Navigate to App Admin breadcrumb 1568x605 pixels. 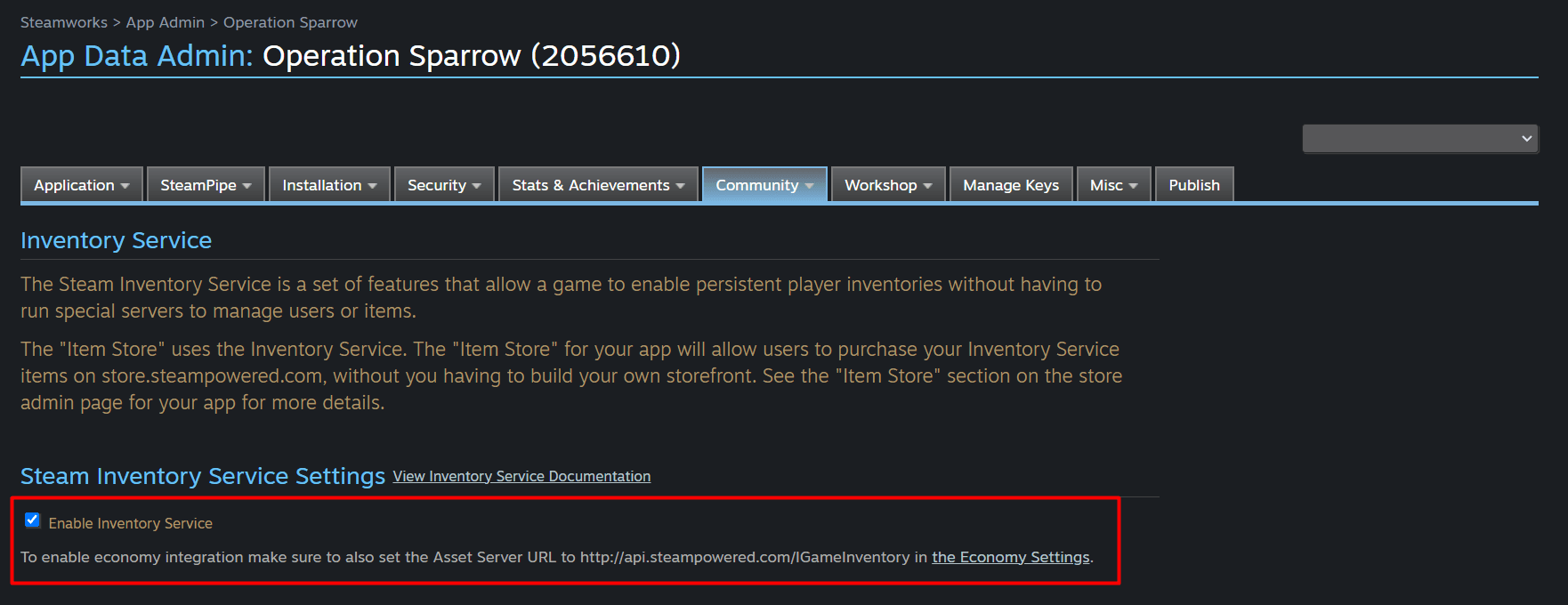(166, 22)
